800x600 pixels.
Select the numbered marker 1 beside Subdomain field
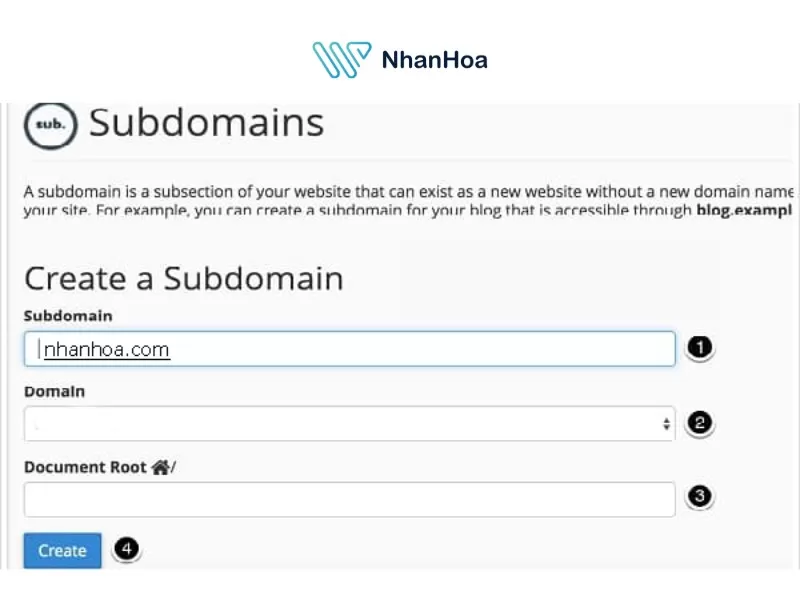point(699,347)
